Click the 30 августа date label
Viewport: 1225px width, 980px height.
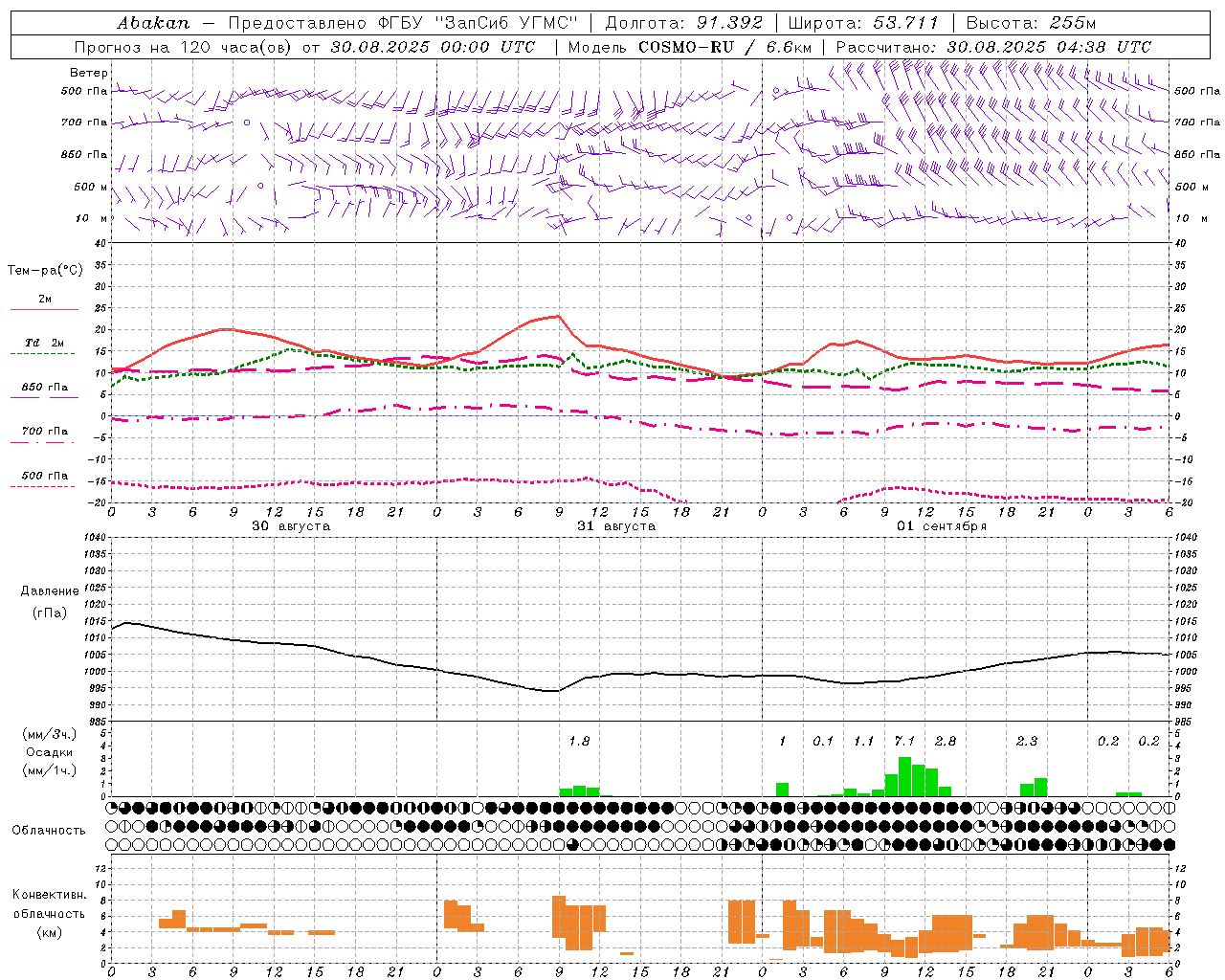point(291,526)
